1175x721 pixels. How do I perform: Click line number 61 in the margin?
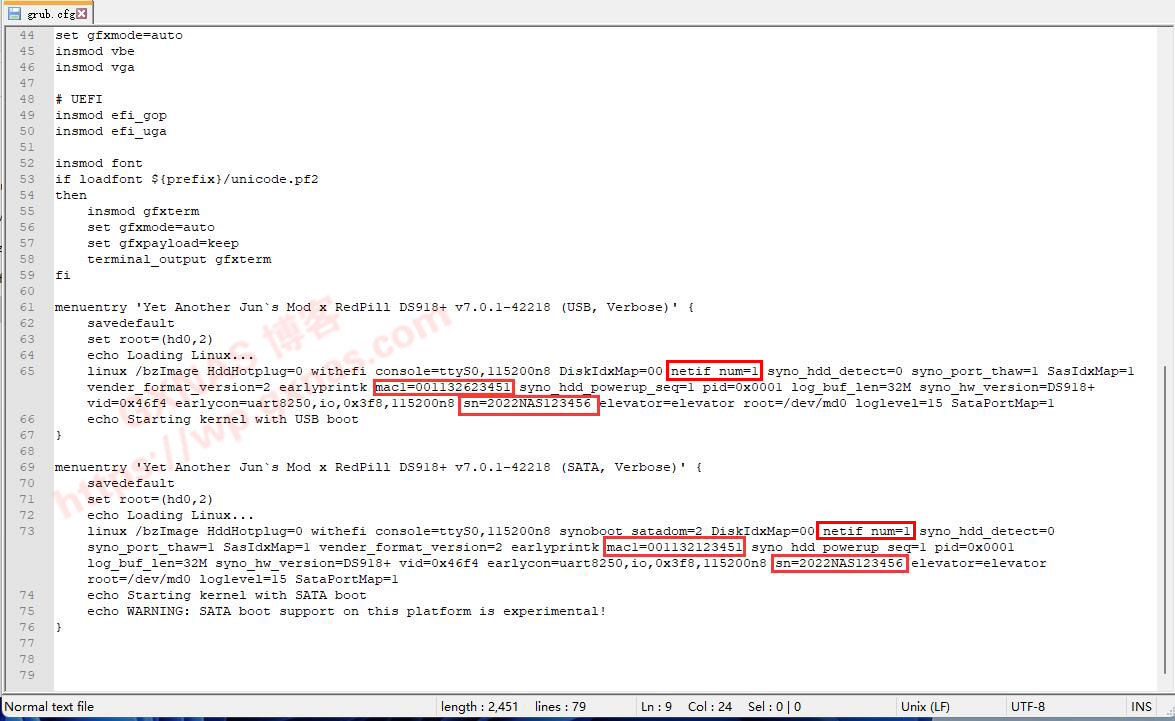click(x=27, y=307)
